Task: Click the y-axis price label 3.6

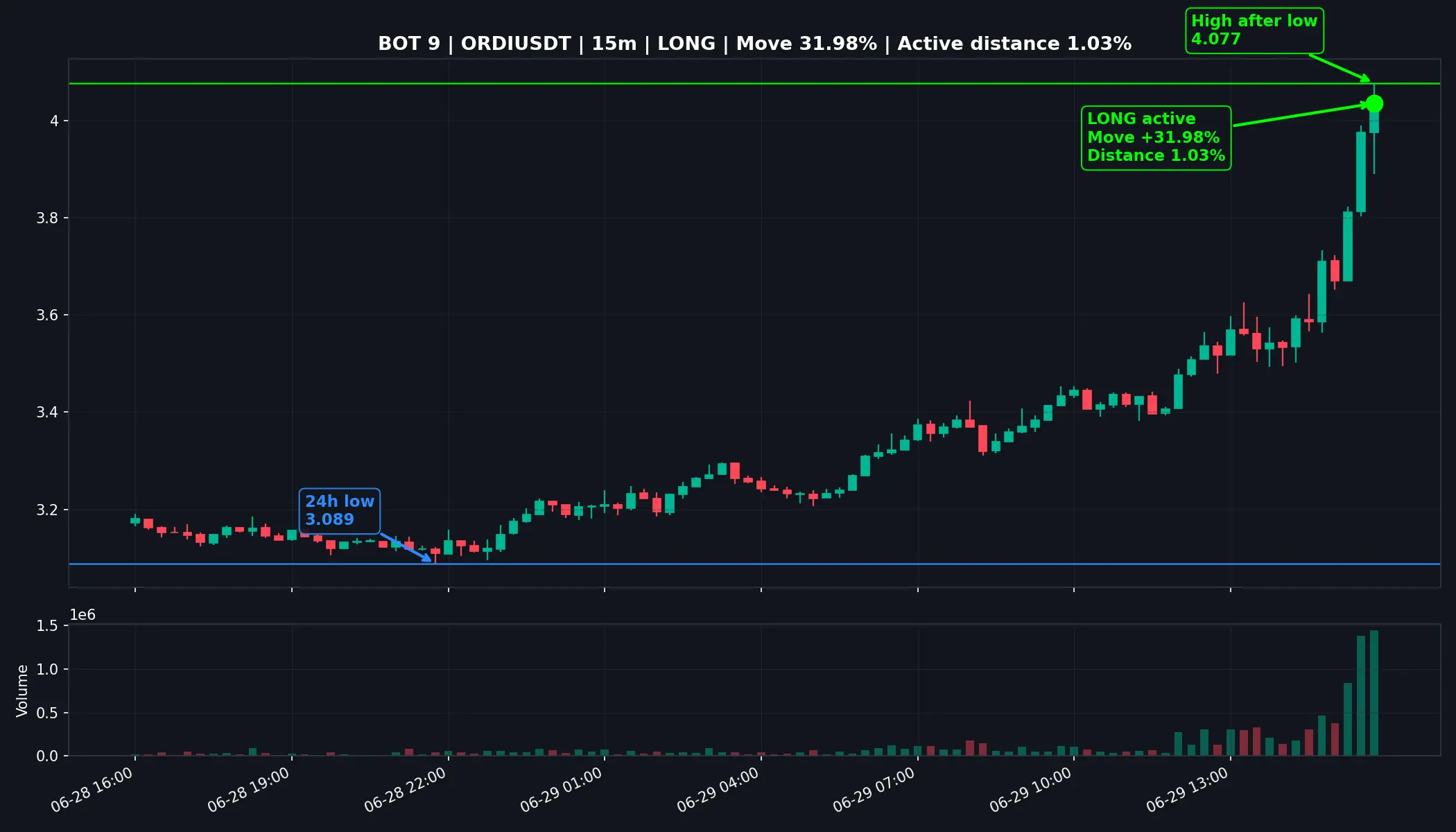Action: tap(46, 315)
